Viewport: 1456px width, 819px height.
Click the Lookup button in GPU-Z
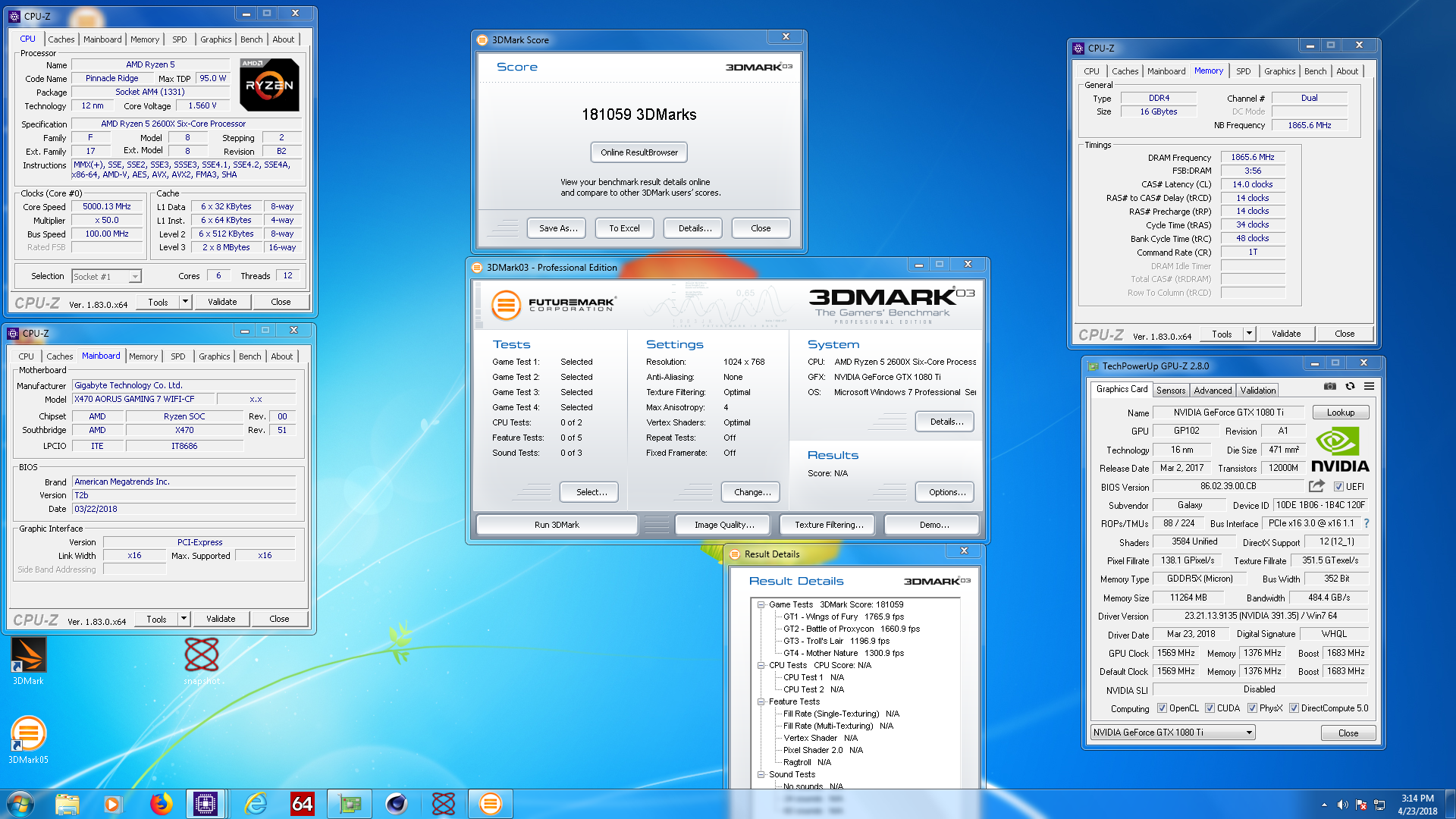[x=1340, y=413]
